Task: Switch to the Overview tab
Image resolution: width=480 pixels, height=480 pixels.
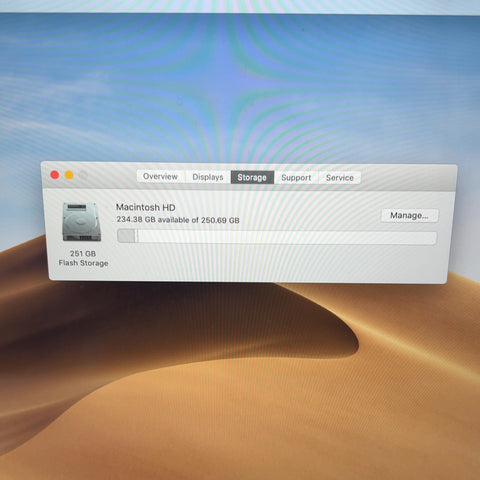Action: (161, 176)
